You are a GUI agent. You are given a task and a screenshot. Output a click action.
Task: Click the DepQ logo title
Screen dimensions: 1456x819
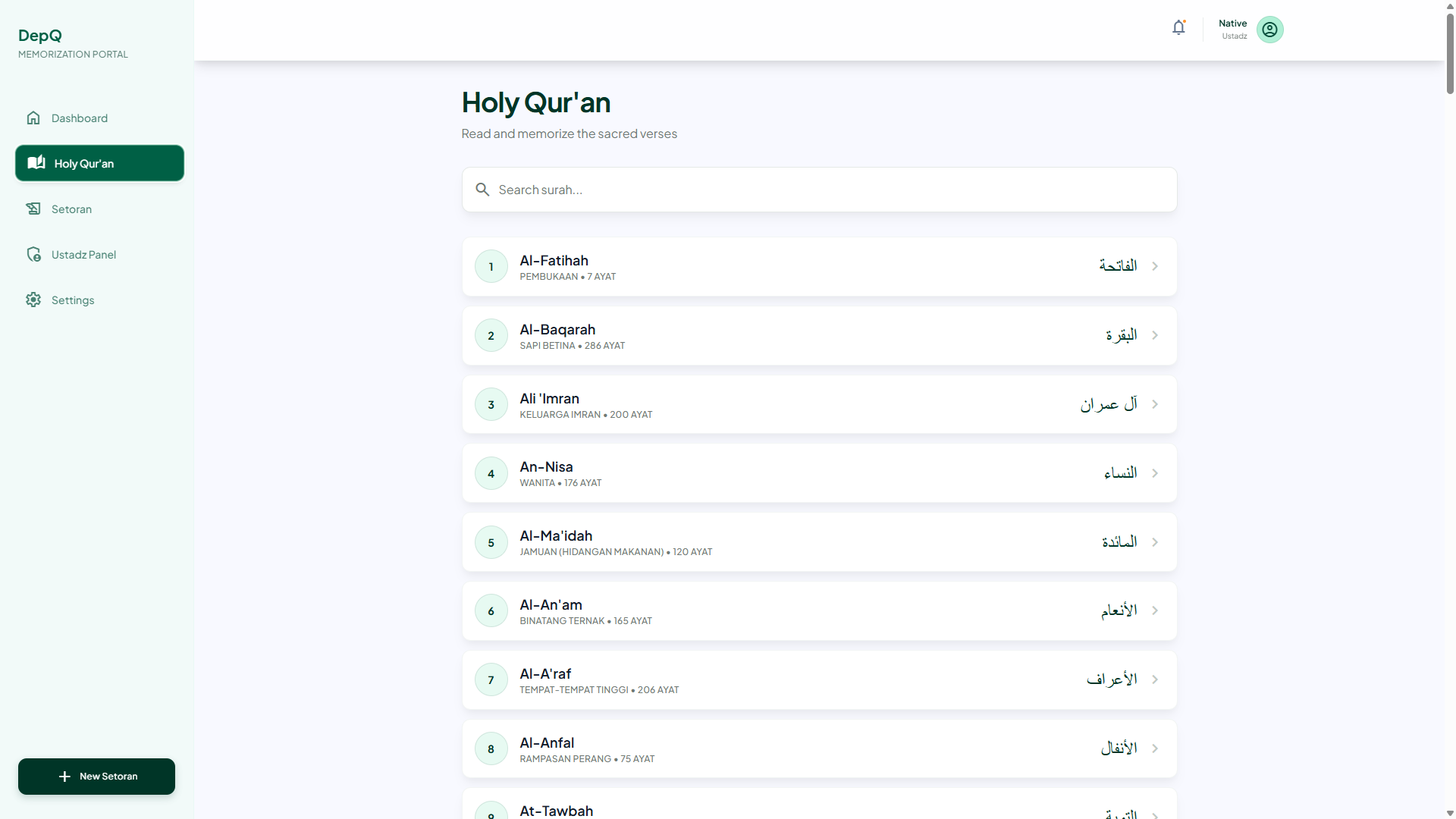tap(40, 36)
